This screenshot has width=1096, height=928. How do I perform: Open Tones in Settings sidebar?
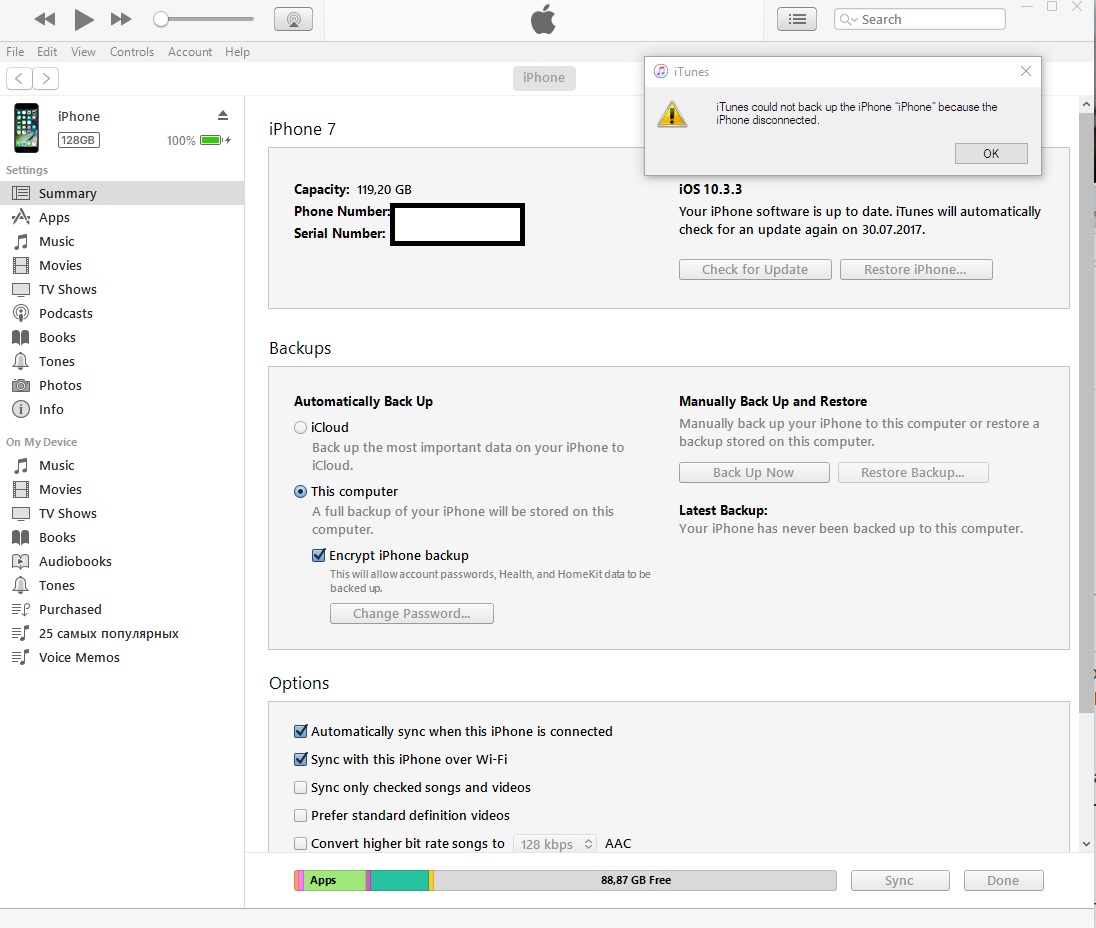122,361
